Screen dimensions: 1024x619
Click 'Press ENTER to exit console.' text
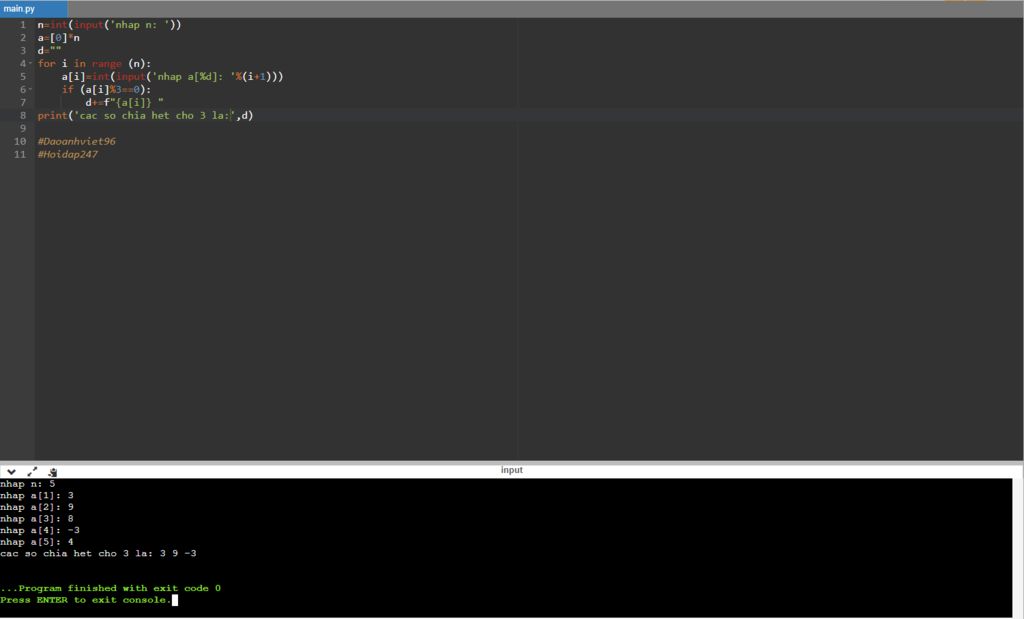coord(86,599)
